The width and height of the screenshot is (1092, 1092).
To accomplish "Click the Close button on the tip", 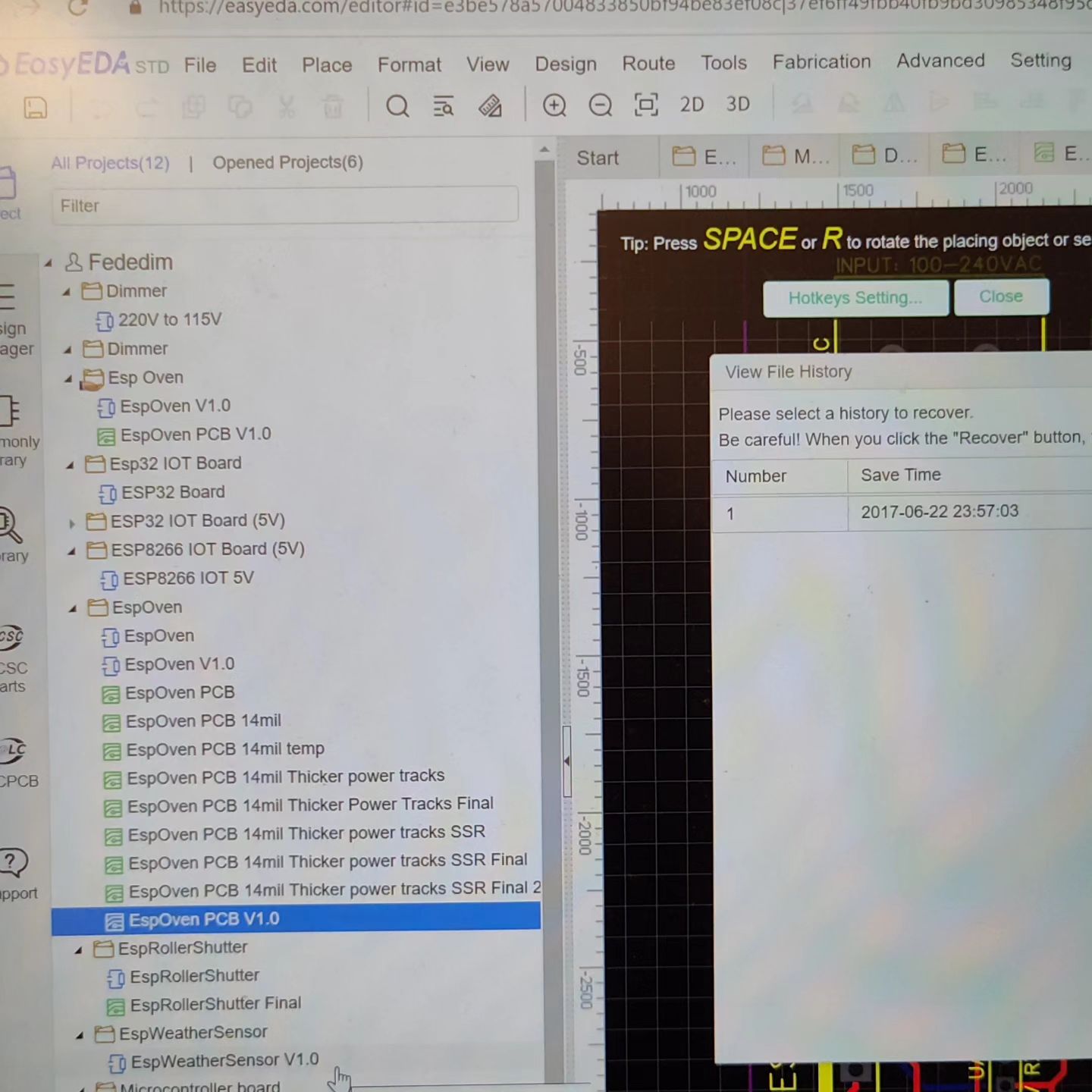I will pyautogui.click(x=1001, y=297).
